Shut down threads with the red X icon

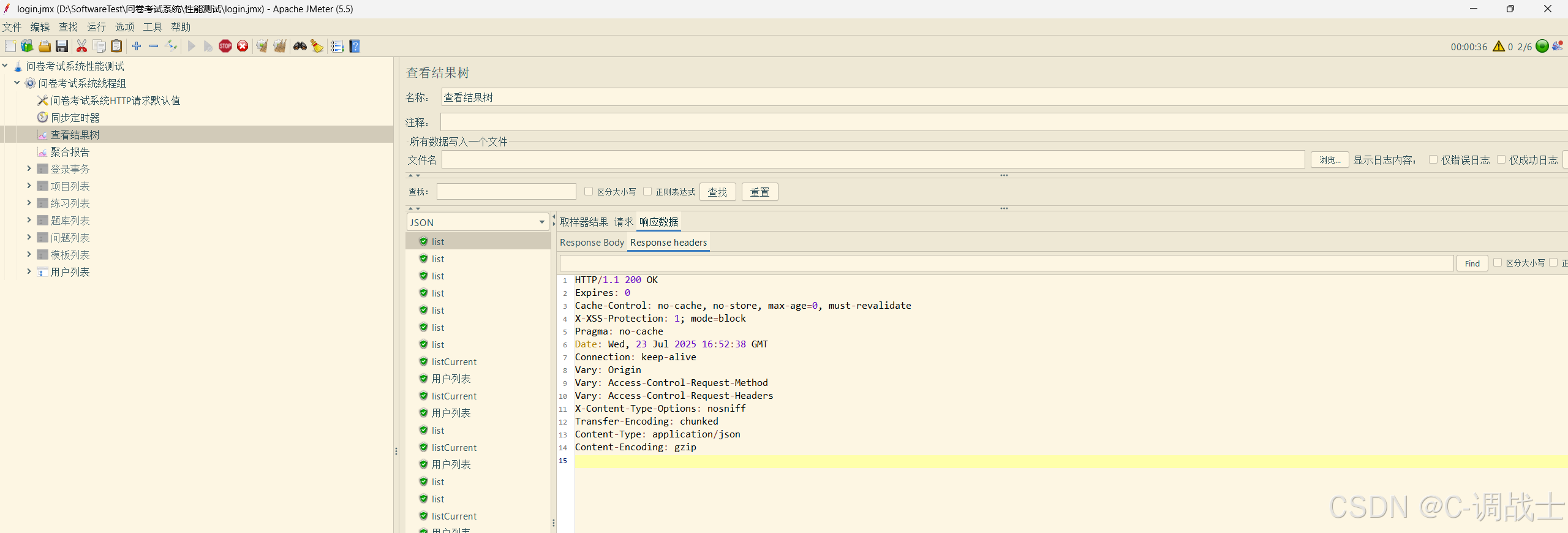pos(243,47)
